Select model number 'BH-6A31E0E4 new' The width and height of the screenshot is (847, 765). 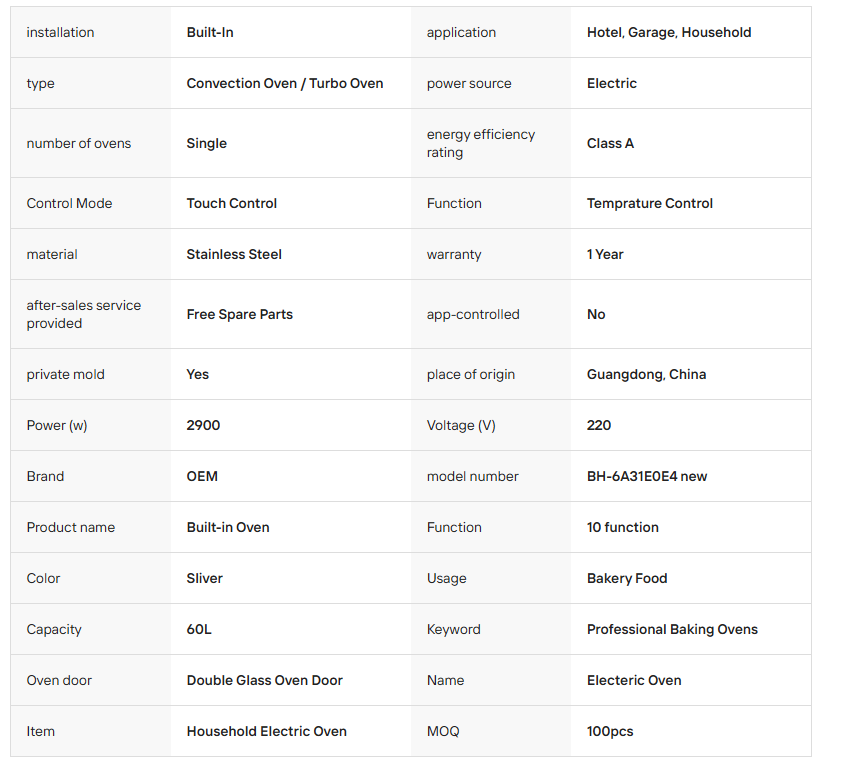pos(647,476)
